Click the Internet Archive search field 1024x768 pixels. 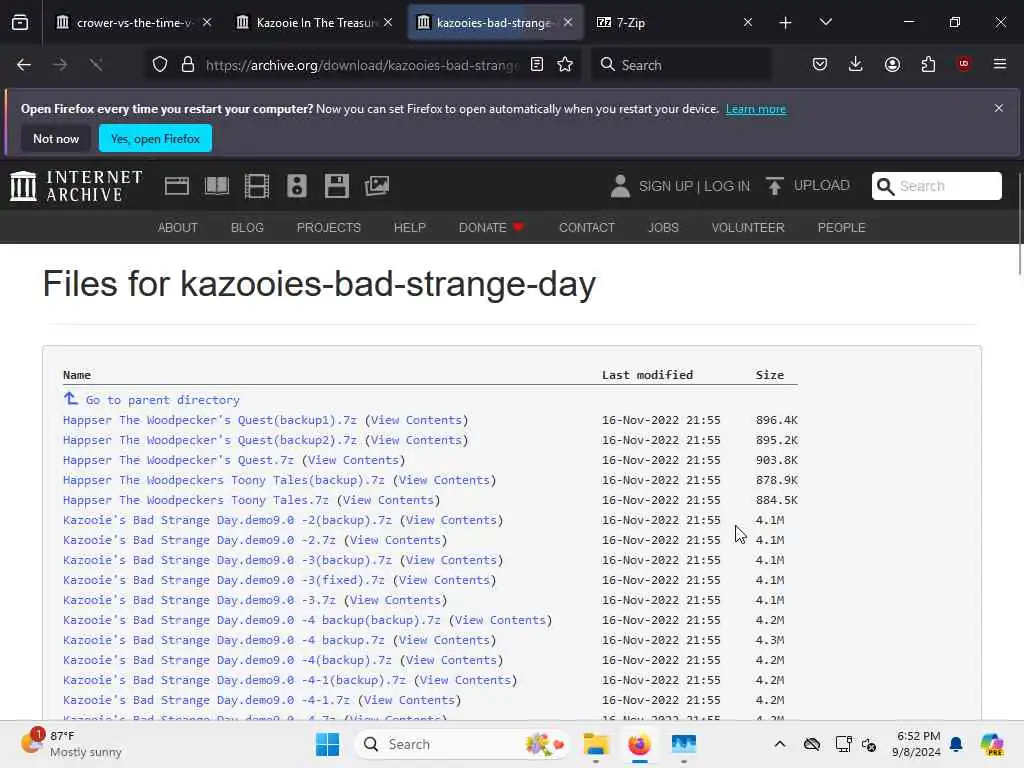(x=936, y=186)
